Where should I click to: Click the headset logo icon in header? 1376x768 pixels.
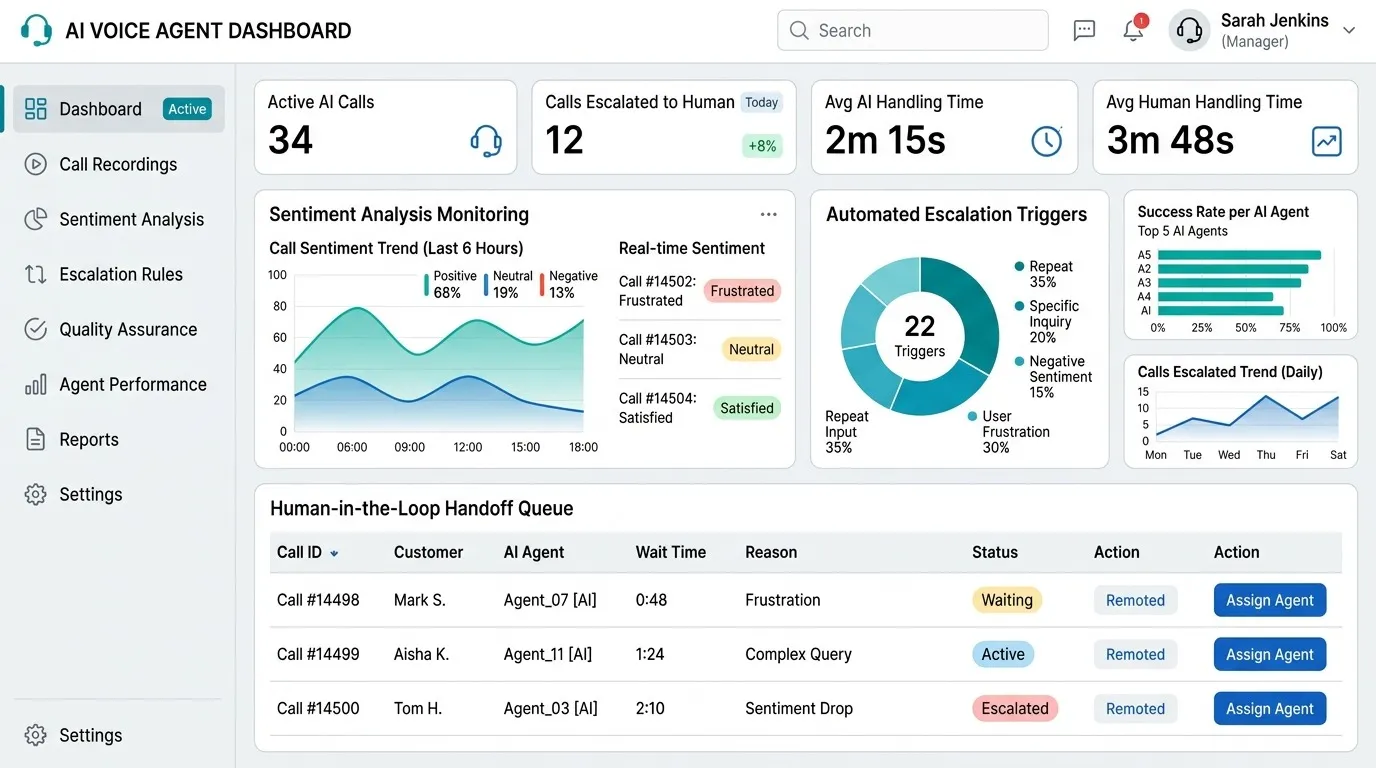pos(36,30)
